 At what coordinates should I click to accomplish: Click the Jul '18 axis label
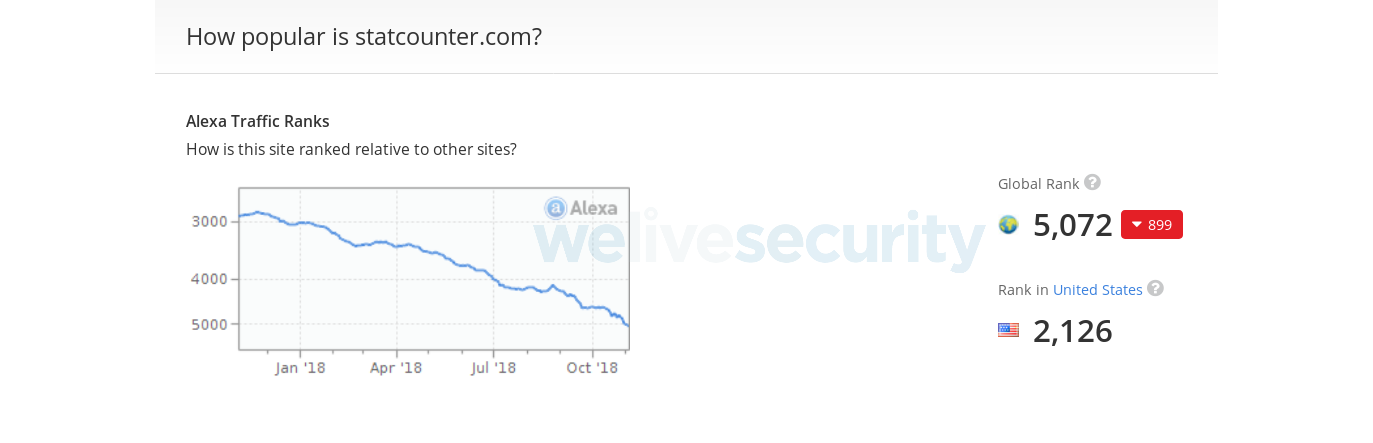click(x=493, y=368)
